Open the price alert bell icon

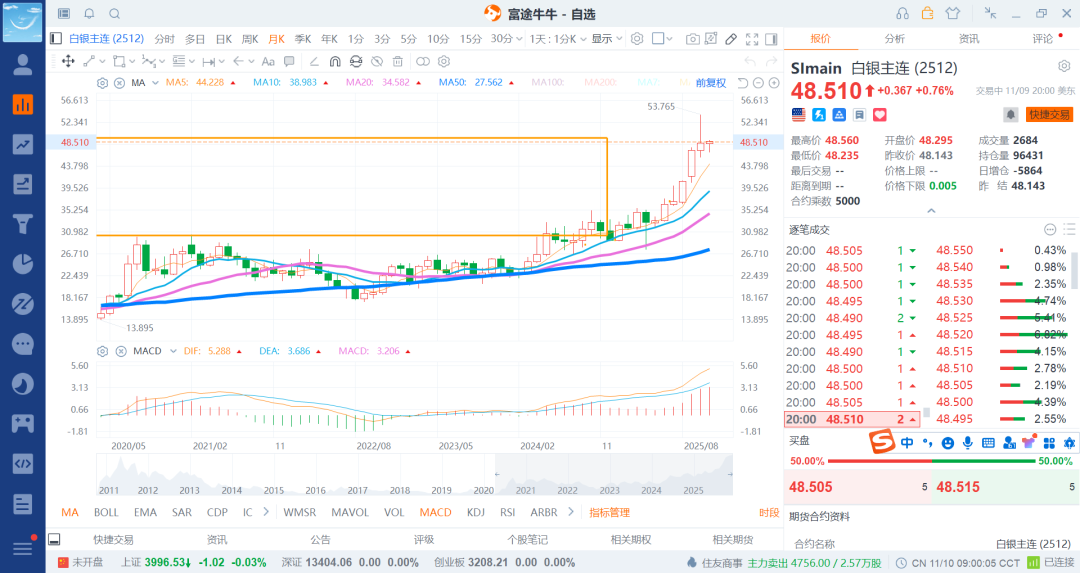tap(1011, 115)
